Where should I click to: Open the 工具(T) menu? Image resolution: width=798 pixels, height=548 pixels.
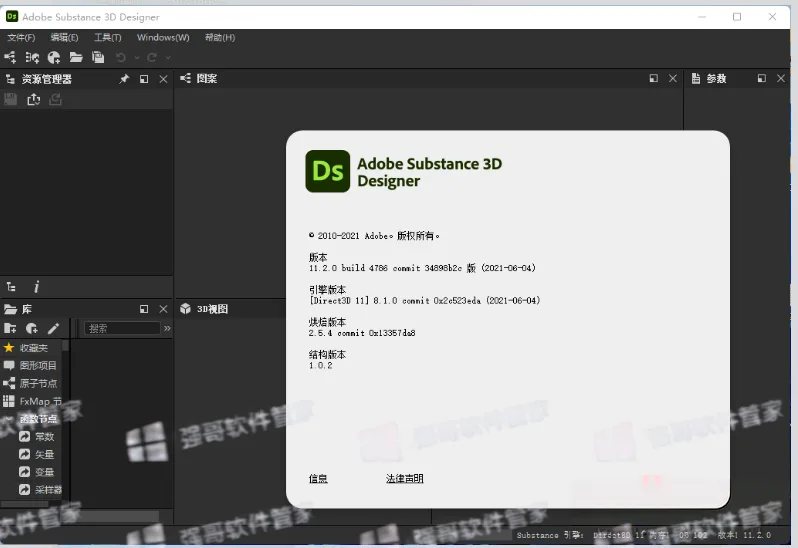point(107,38)
